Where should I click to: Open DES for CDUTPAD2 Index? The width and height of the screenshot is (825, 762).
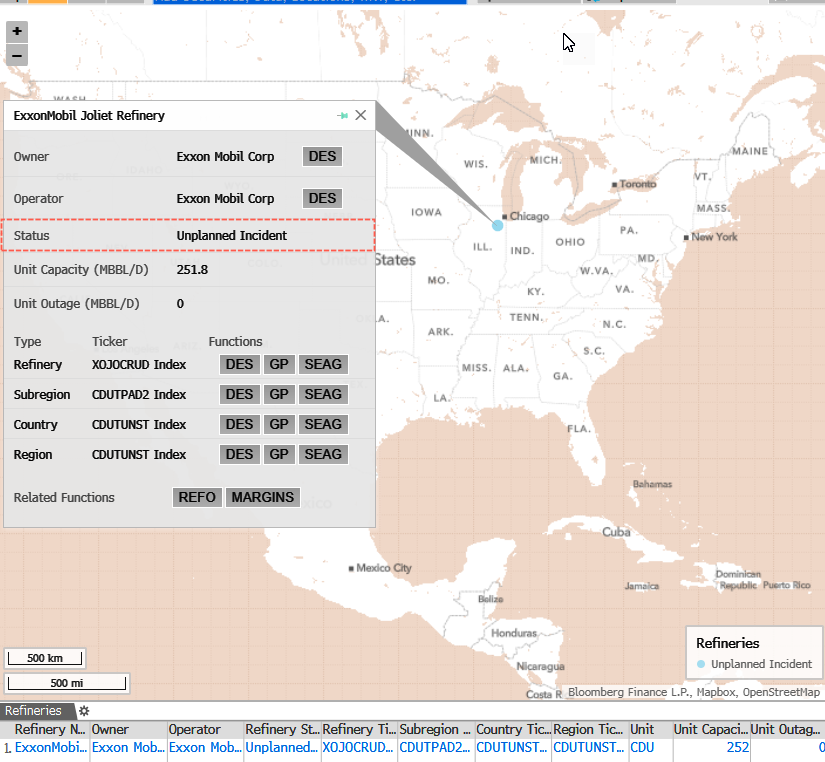coord(239,394)
